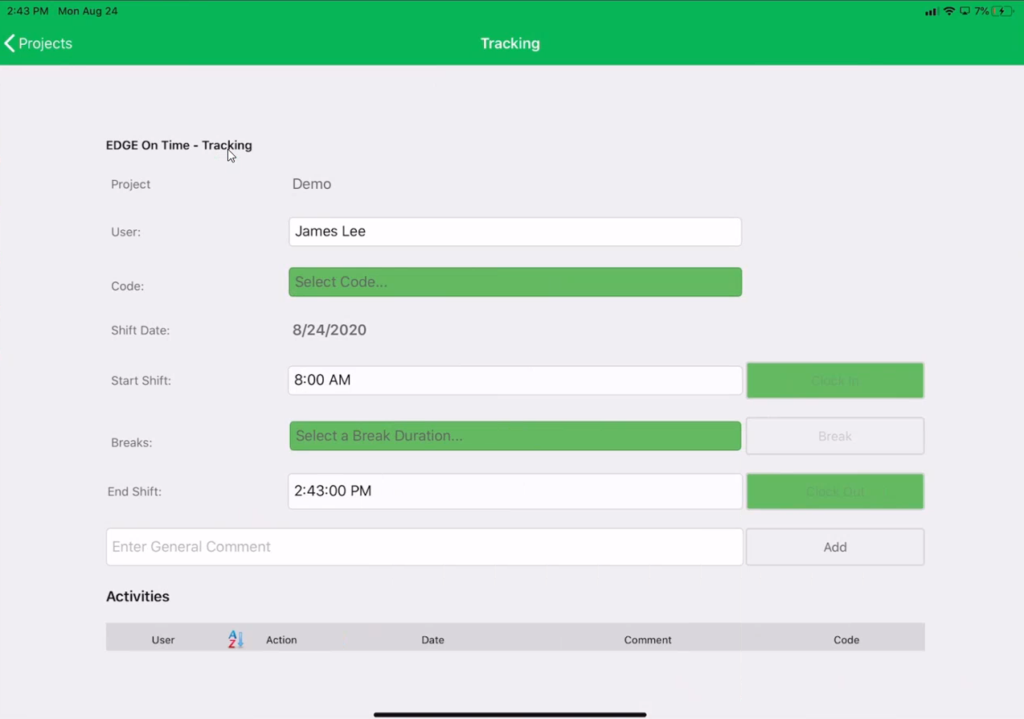Tap the home indicator bar at the bottom
The image size is (1024, 719).
click(x=511, y=713)
